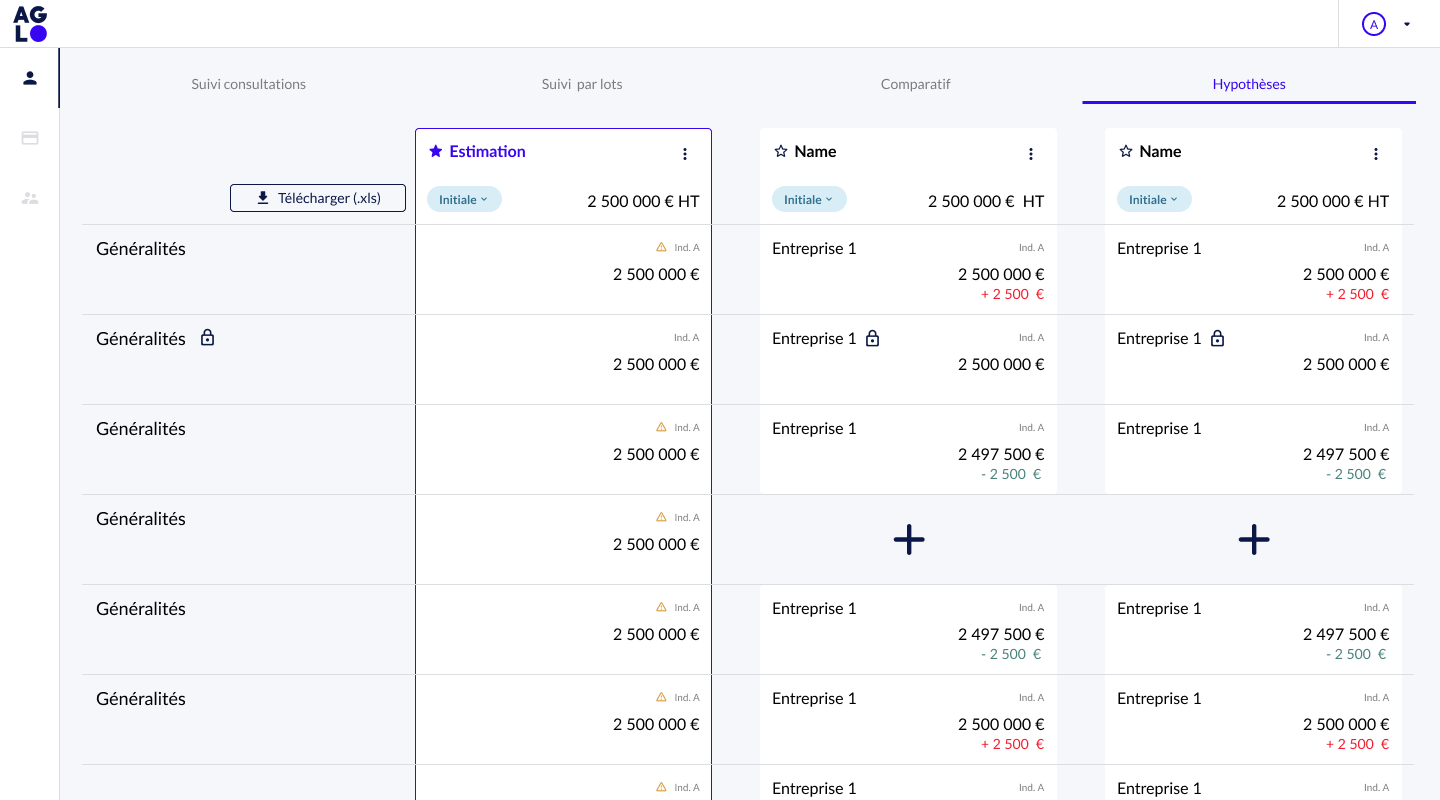Toggle the filled star next to Estimation
The height and width of the screenshot is (800, 1440).
(435, 151)
